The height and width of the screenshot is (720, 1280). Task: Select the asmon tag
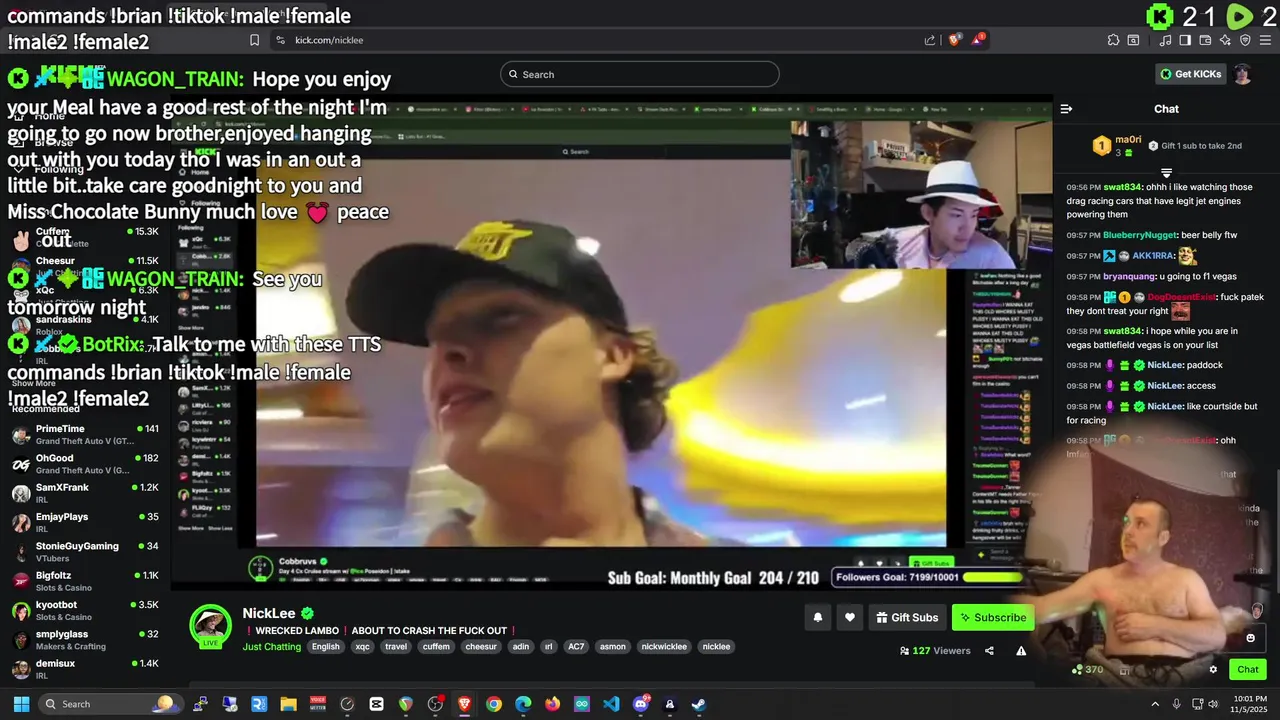coord(613,647)
